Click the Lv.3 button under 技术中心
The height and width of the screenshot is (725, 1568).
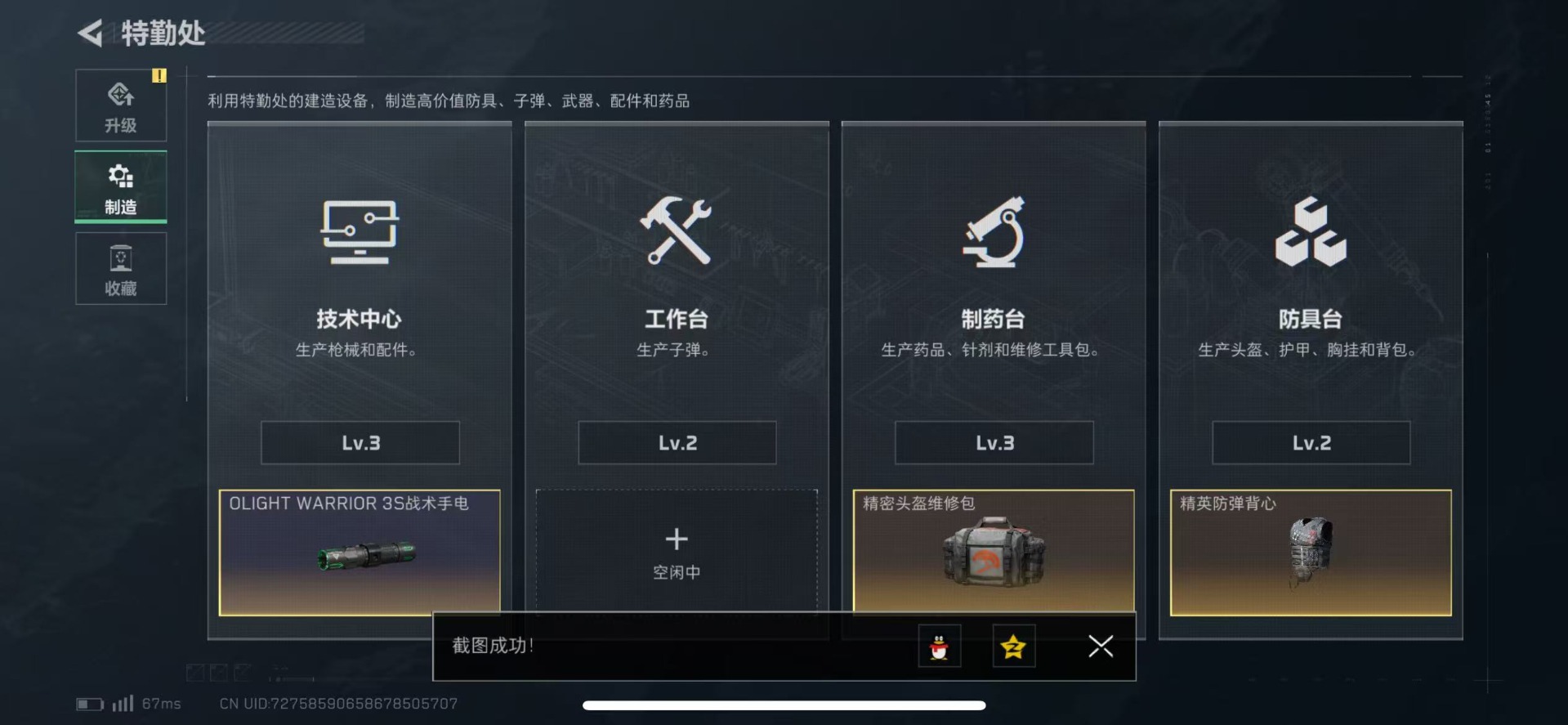[360, 443]
